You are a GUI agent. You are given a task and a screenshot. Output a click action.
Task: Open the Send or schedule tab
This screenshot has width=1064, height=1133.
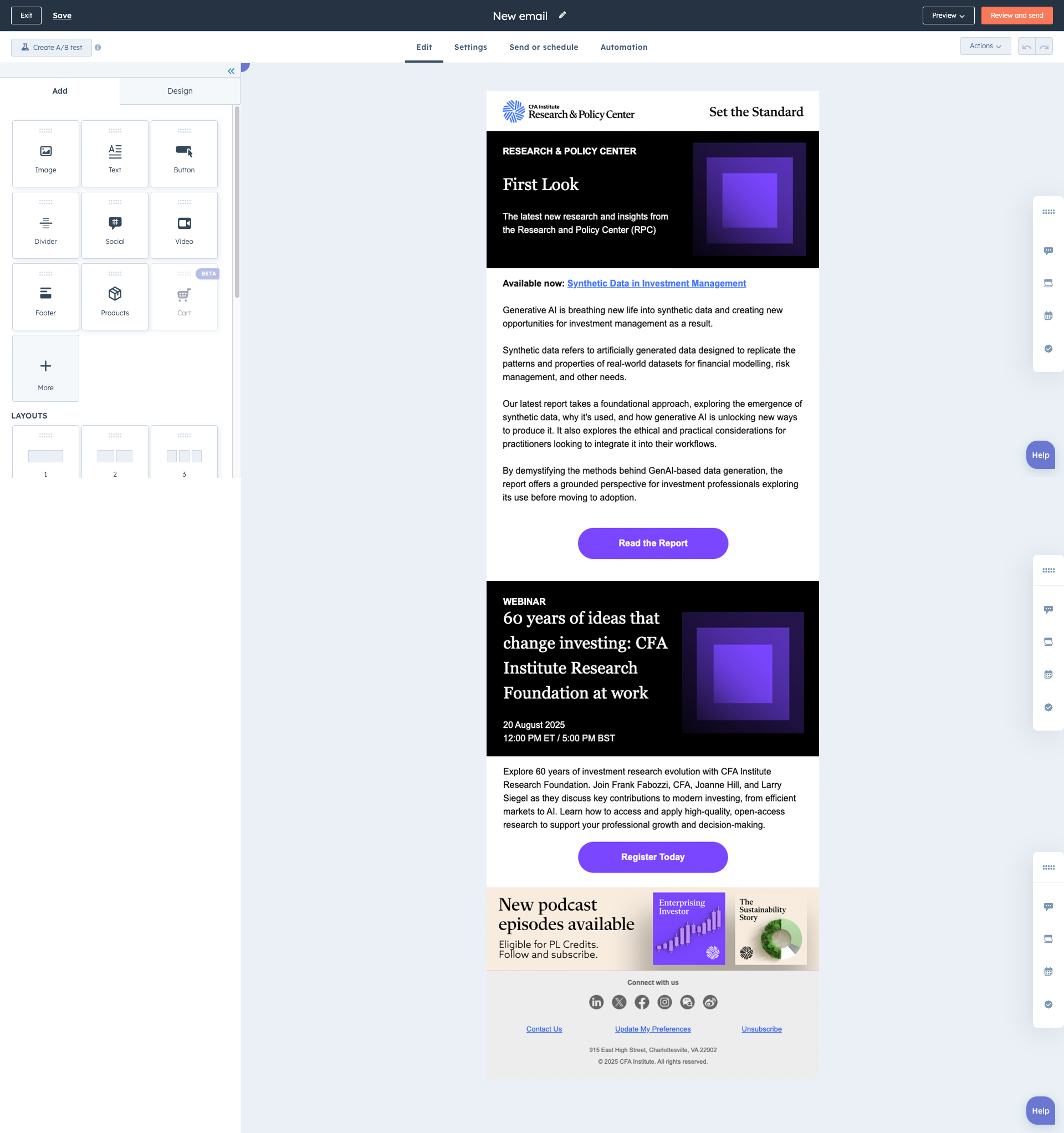tap(543, 47)
